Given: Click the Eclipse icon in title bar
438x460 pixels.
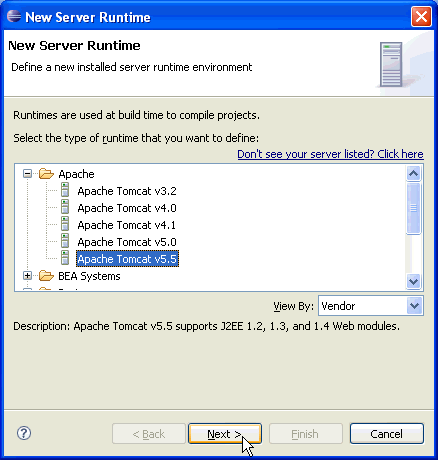Looking at the screenshot, I should pyautogui.click(x=14, y=16).
